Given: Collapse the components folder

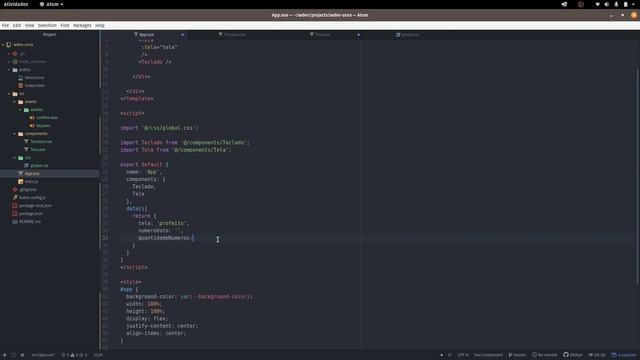Looking at the screenshot, I should coord(15,134).
